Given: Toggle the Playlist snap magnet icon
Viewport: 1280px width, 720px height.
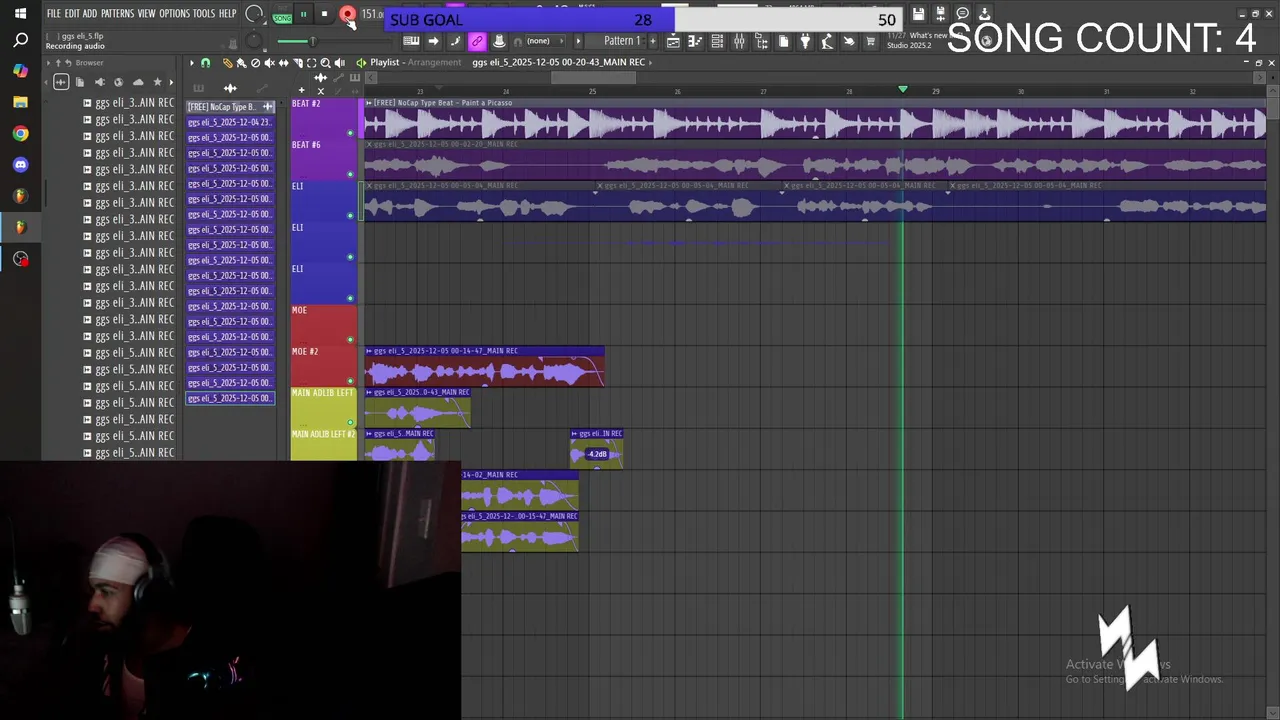Looking at the screenshot, I should pyautogui.click(x=205, y=63).
